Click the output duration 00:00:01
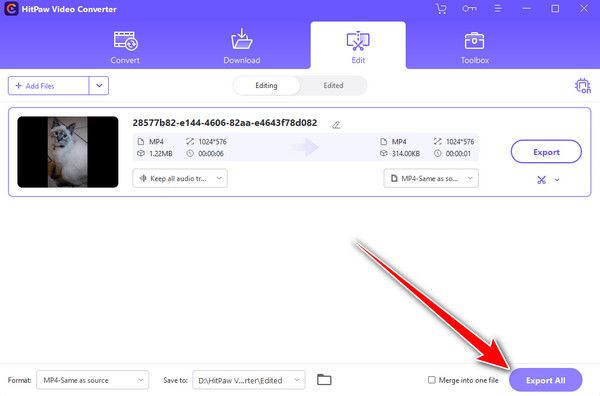600x396 pixels. point(458,153)
